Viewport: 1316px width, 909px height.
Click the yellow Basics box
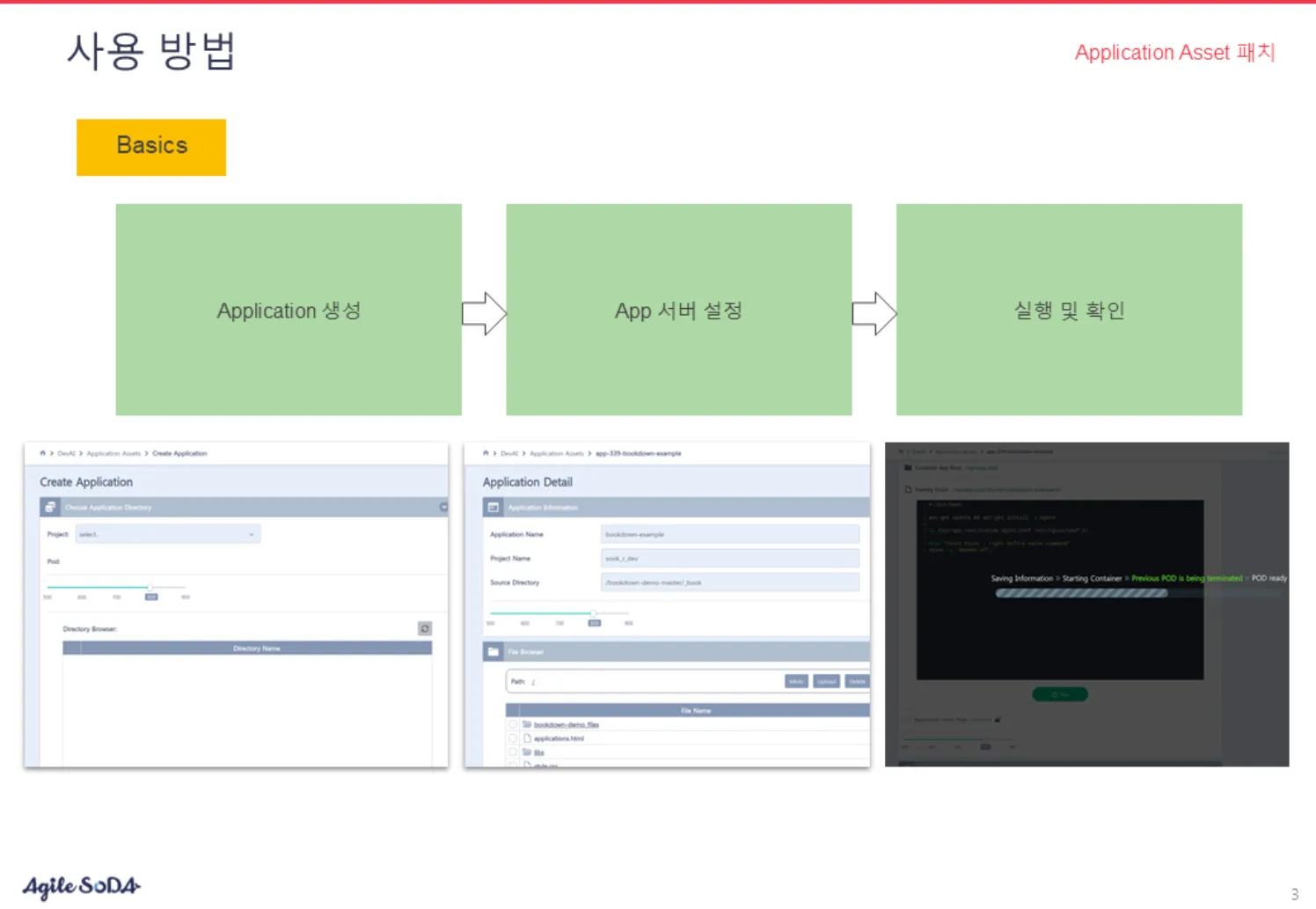151,147
